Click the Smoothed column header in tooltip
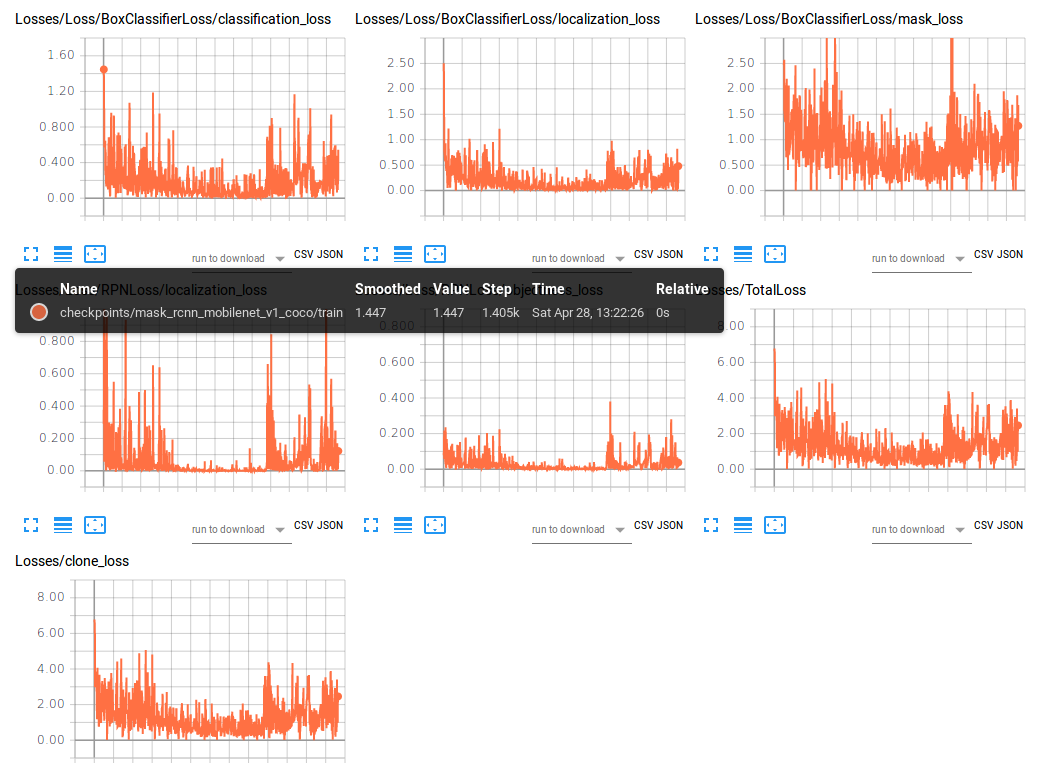 tap(387, 289)
